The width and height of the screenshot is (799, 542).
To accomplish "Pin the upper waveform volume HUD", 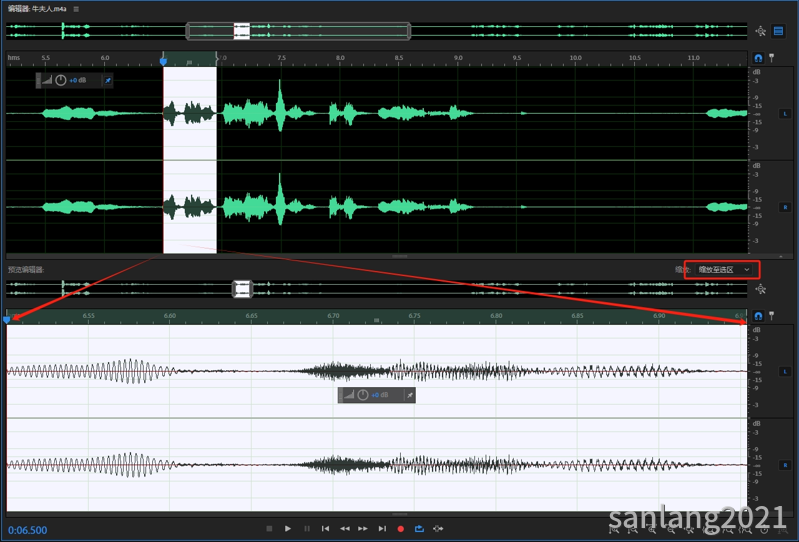I will (x=108, y=80).
